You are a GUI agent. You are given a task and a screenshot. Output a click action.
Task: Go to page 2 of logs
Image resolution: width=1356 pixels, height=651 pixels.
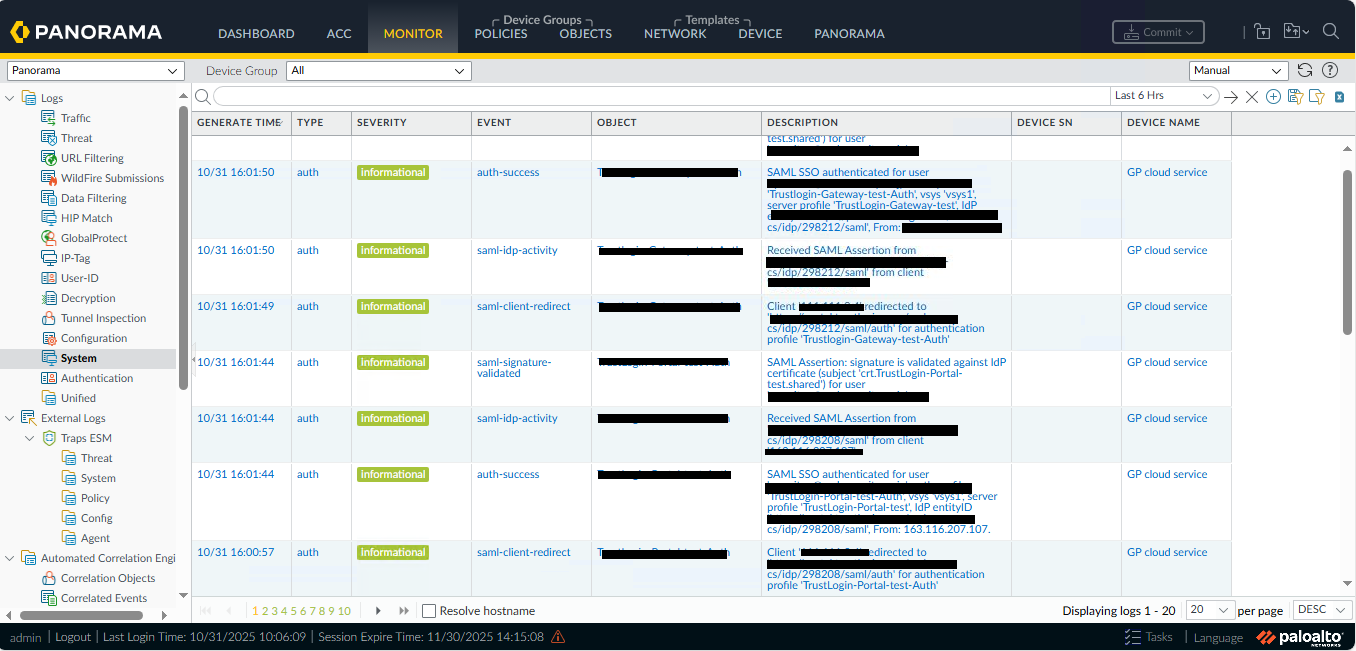point(264,611)
